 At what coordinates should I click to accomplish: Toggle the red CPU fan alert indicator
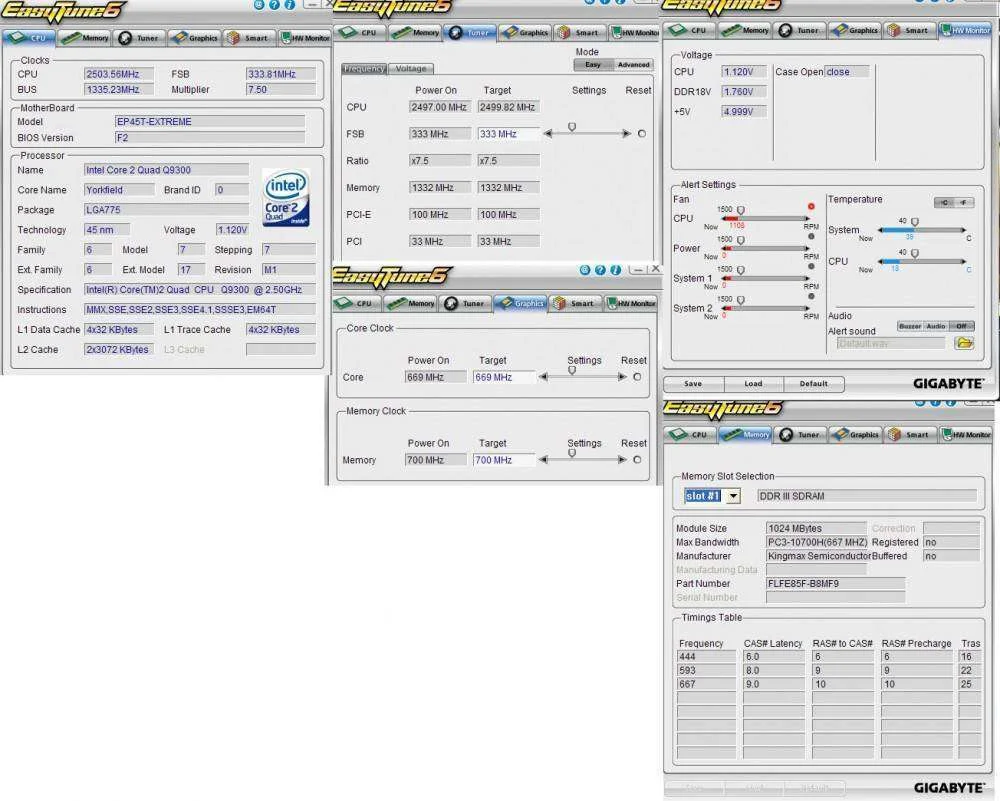(811, 206)
